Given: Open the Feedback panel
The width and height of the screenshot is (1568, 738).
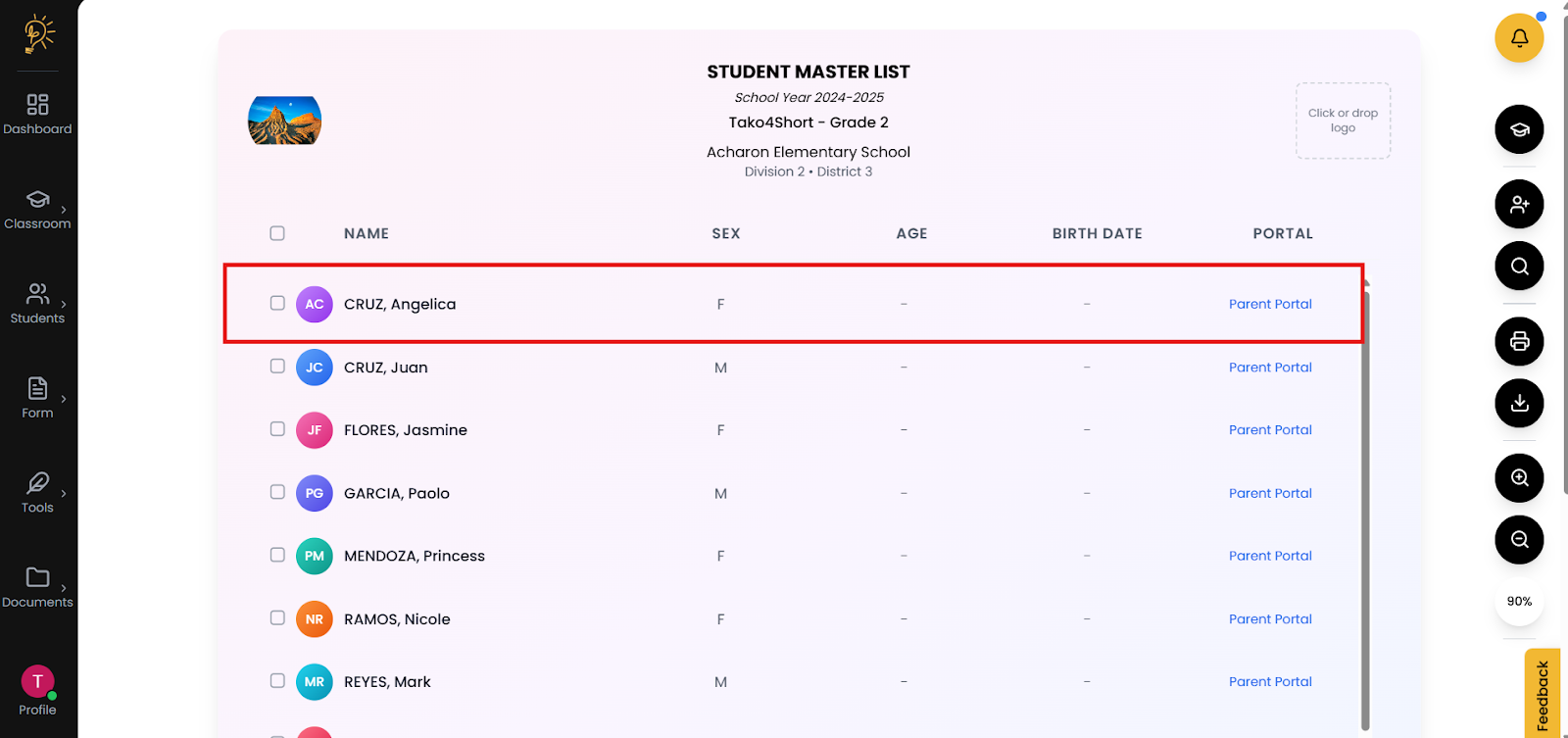Looking at the screenshot, I should pos(1543,694).
